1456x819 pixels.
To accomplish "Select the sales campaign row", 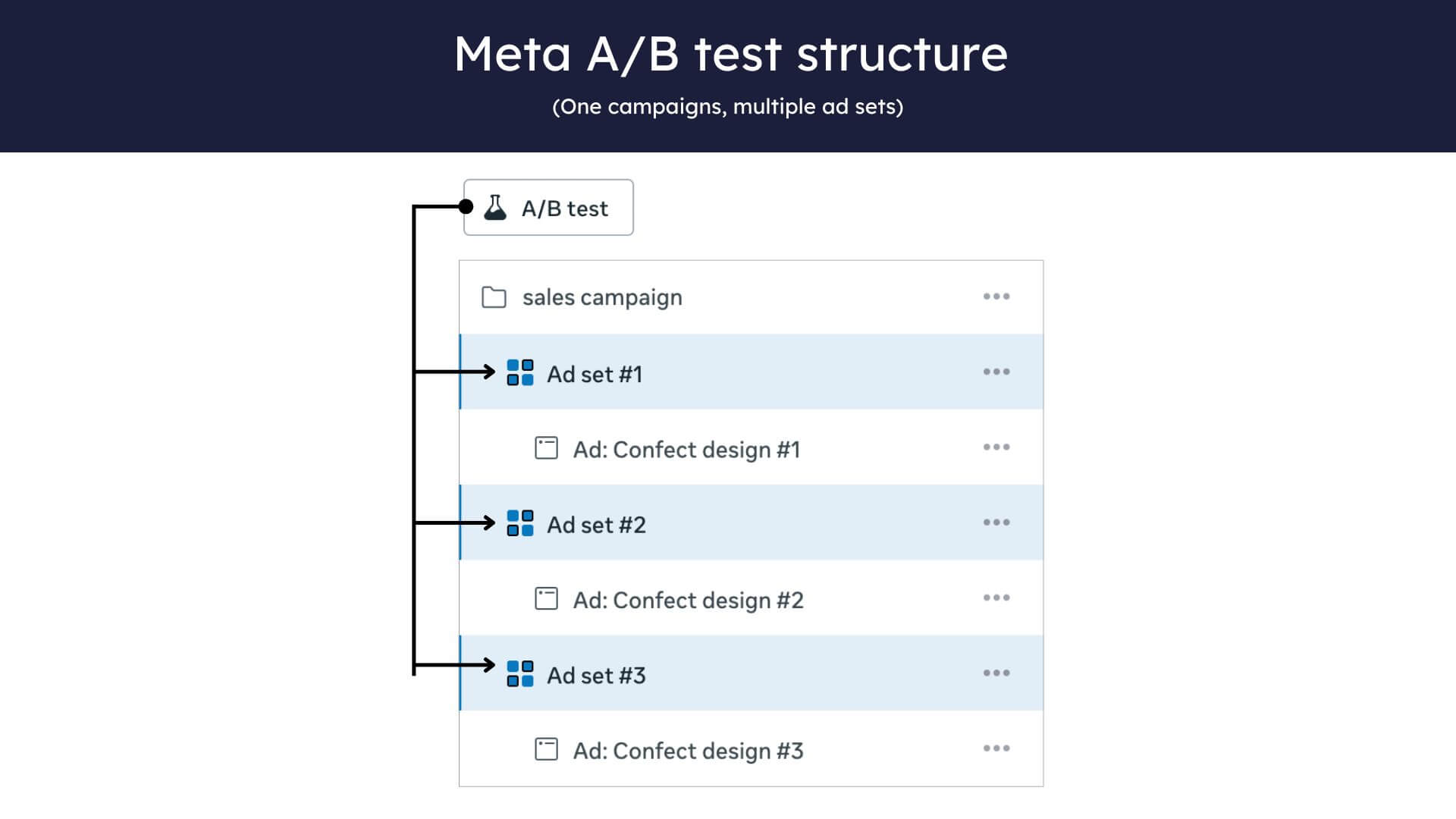I will [x=751, y=297].
